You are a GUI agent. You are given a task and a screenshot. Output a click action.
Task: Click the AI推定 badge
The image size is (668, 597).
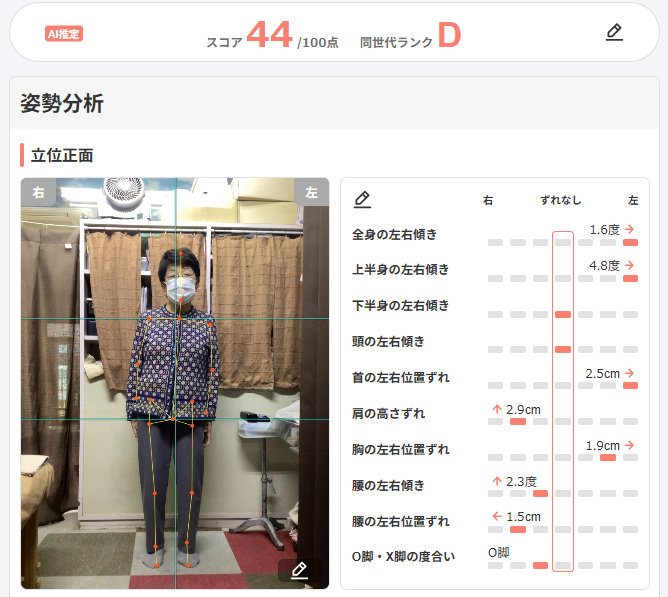(64, 34)
